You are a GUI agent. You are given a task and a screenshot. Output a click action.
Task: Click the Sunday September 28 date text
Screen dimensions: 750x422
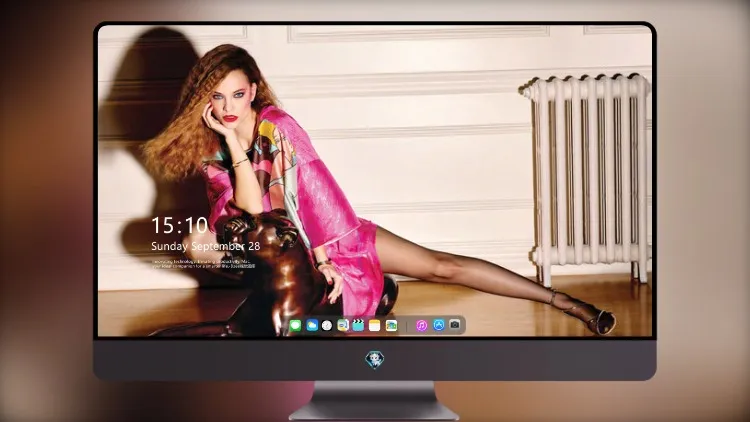click(x=206, y=246)
